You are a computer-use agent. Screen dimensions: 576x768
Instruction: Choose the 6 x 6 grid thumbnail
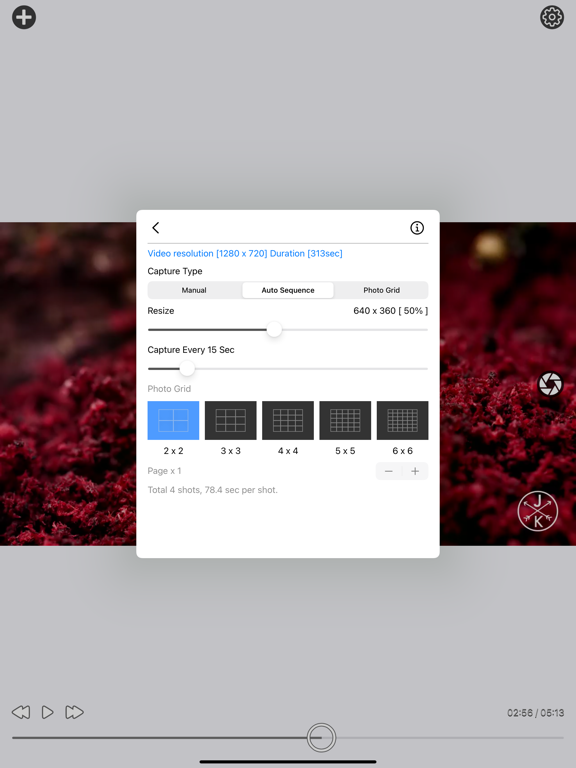403,420
